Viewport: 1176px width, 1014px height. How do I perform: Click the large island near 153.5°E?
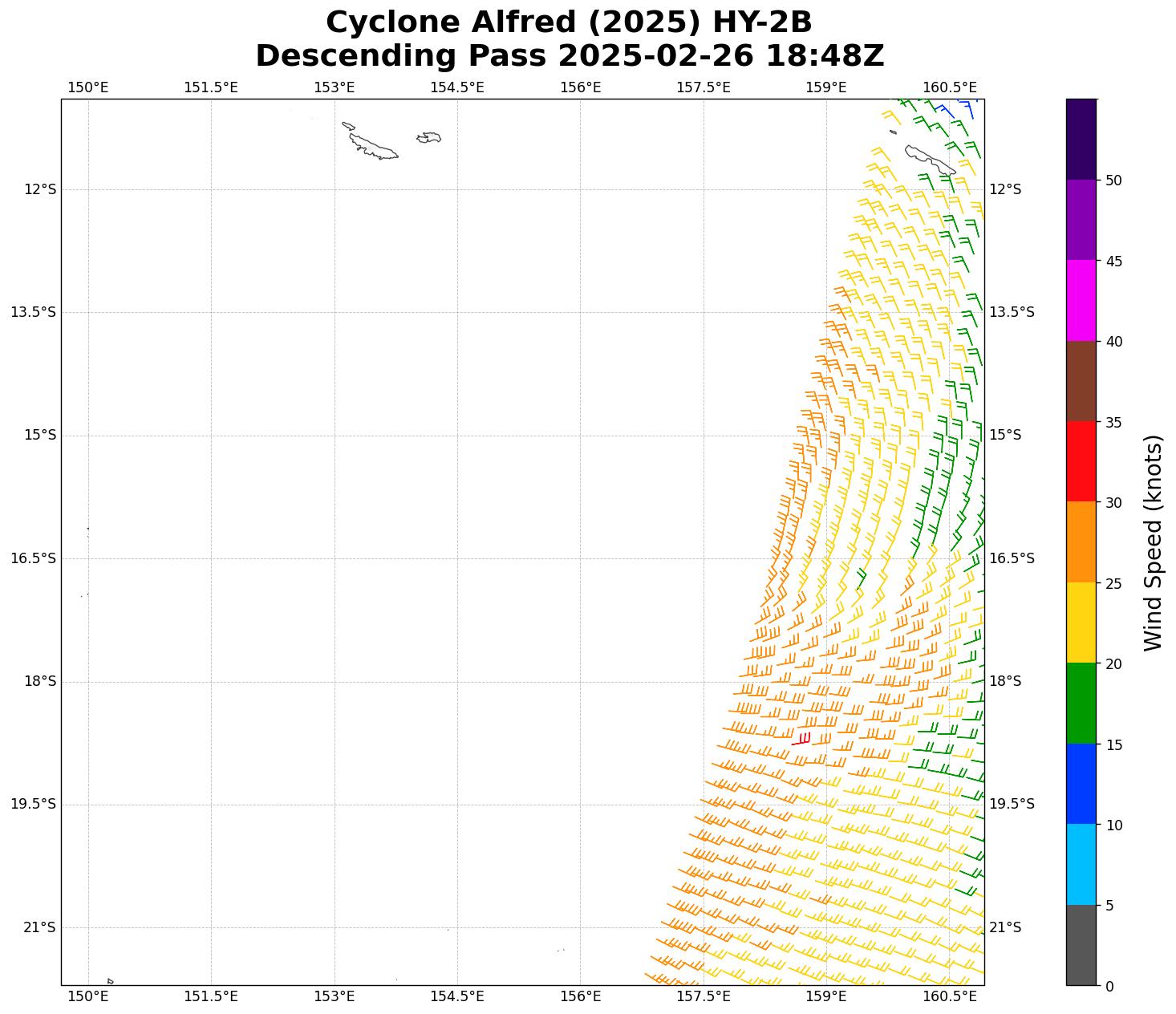[373, 148]
